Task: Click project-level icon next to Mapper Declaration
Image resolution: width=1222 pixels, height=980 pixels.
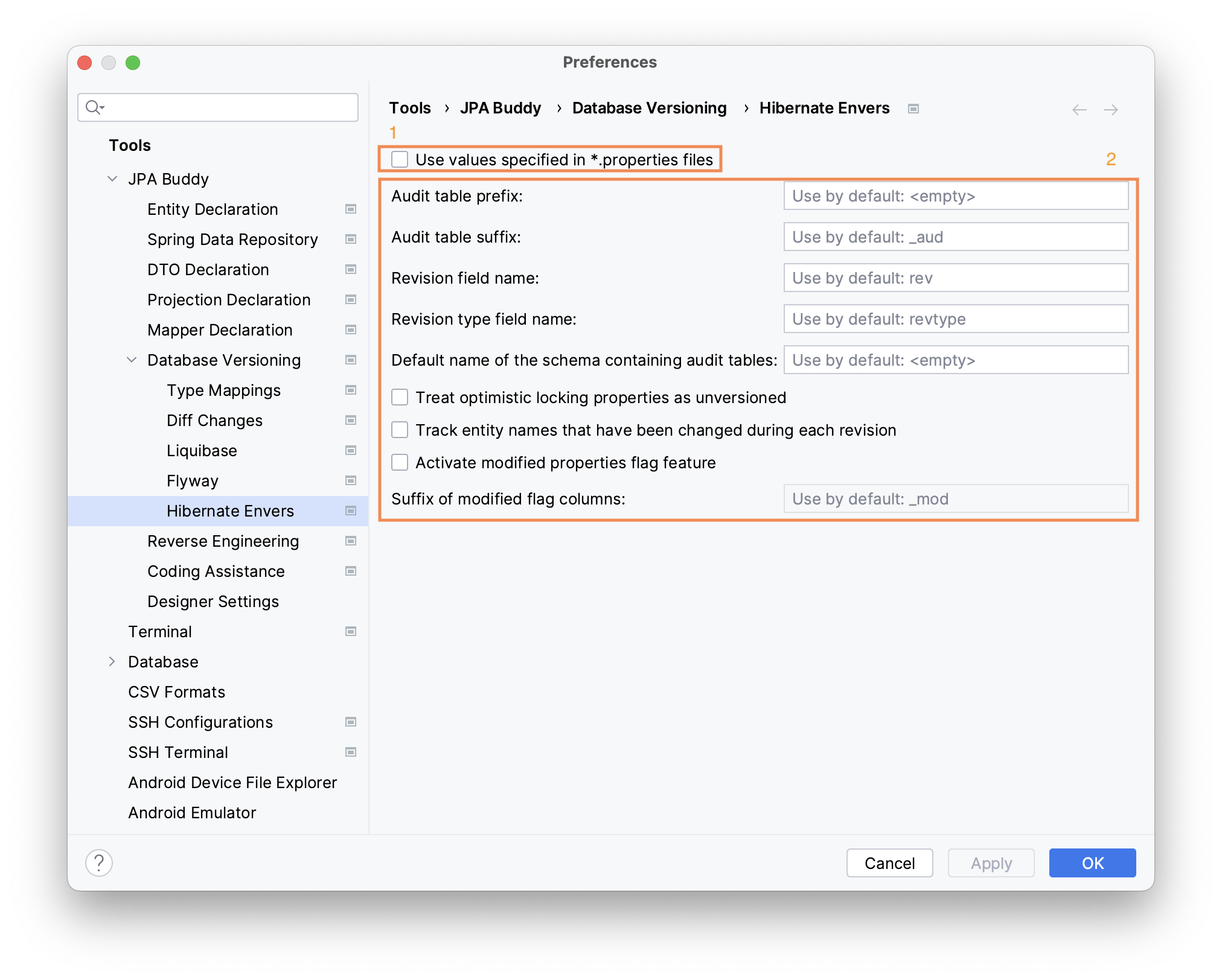Action: [x=350, y=329]
